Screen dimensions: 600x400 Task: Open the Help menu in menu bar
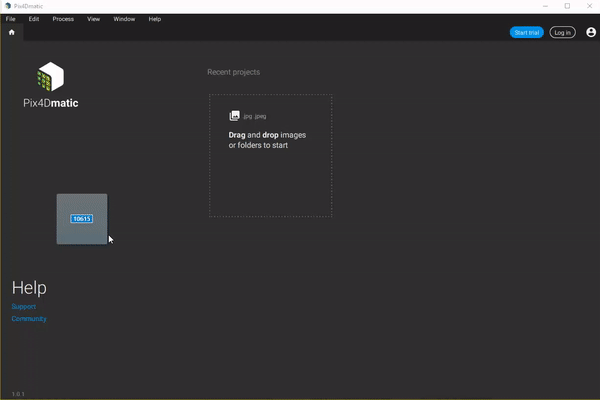154,19
